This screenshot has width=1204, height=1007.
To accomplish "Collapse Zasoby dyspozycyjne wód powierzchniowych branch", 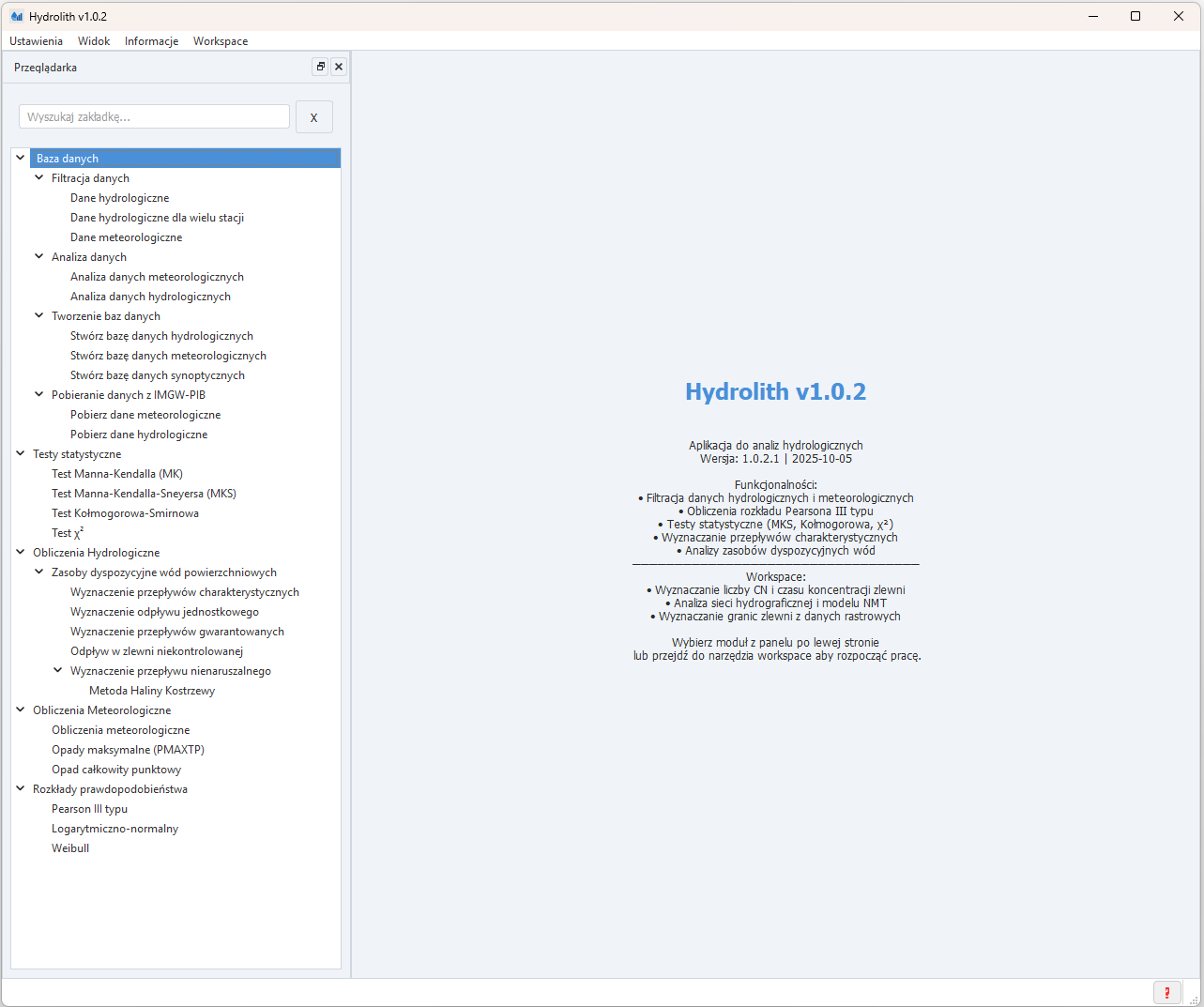I will [x=39, y=572].
